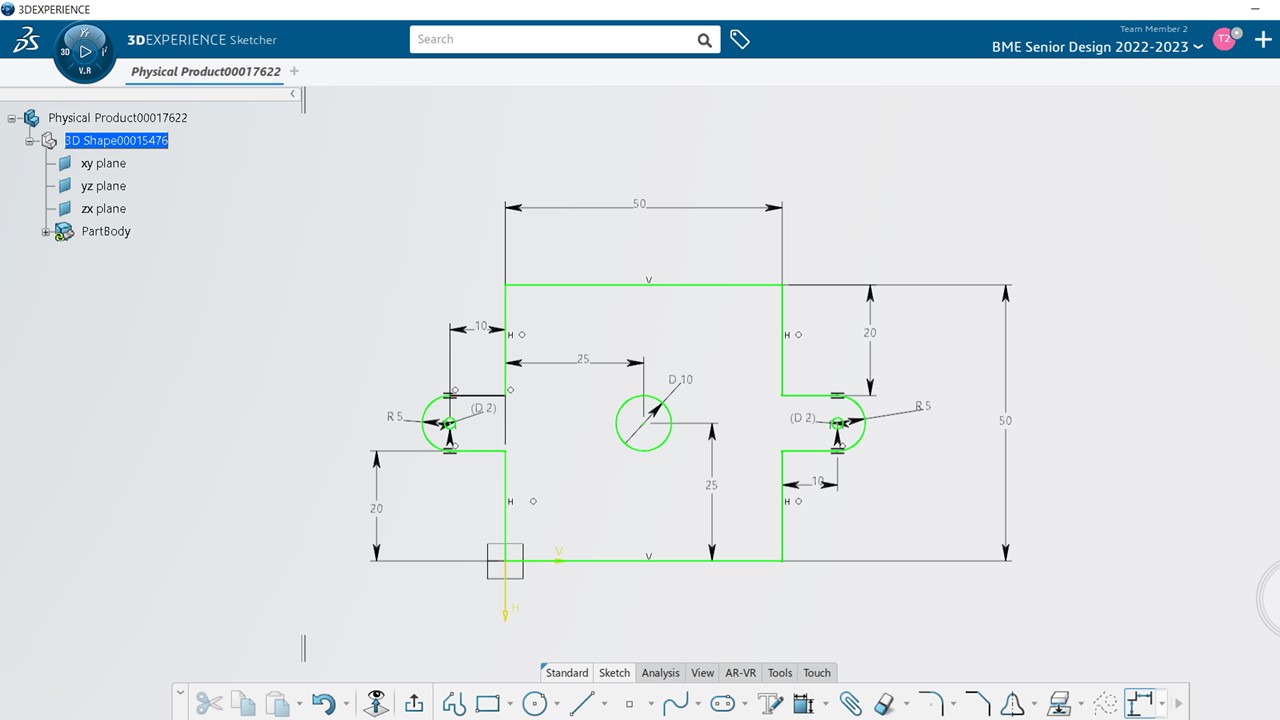This screenshot has height=720, width=1280.
Task: Select the Line tool
Action: [583, 703]
